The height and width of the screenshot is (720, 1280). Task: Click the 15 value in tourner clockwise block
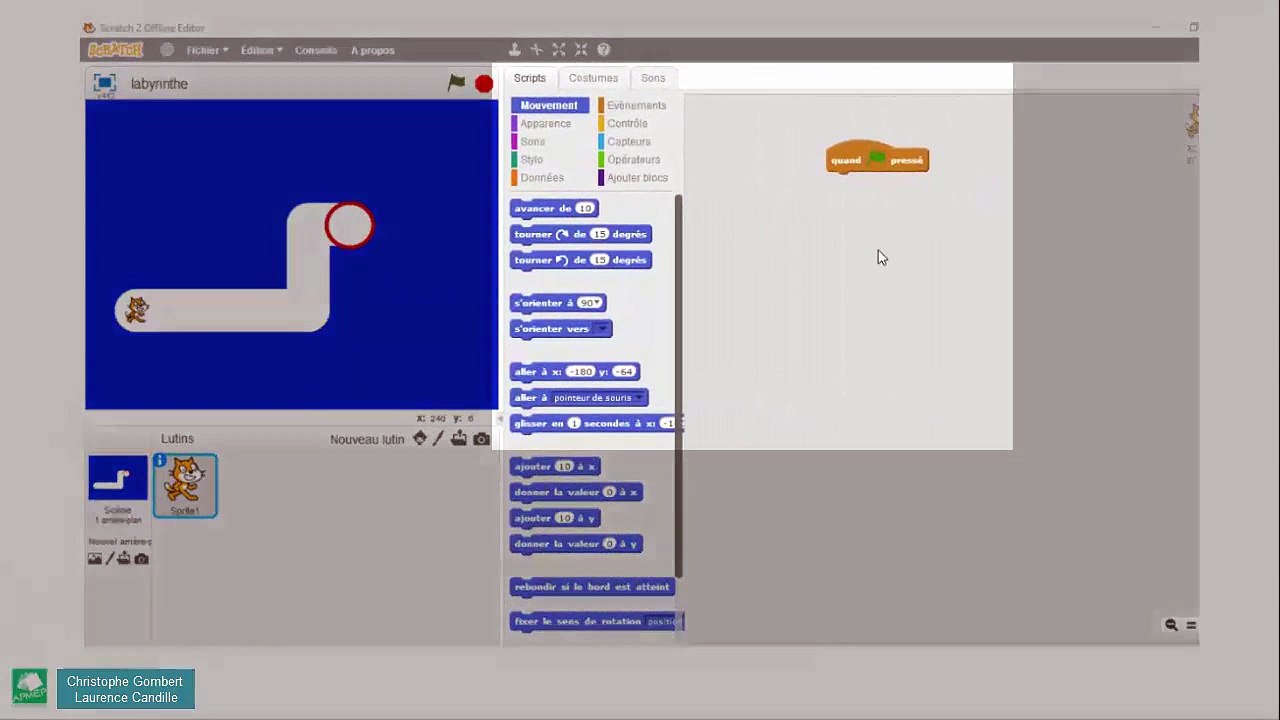tap(599, 234)
